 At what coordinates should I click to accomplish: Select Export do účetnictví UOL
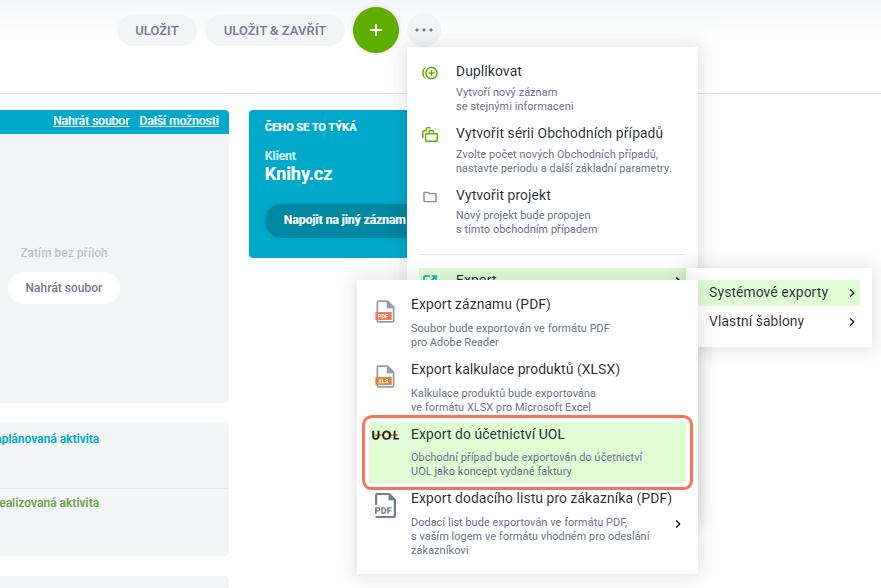[x=527, y=452]
